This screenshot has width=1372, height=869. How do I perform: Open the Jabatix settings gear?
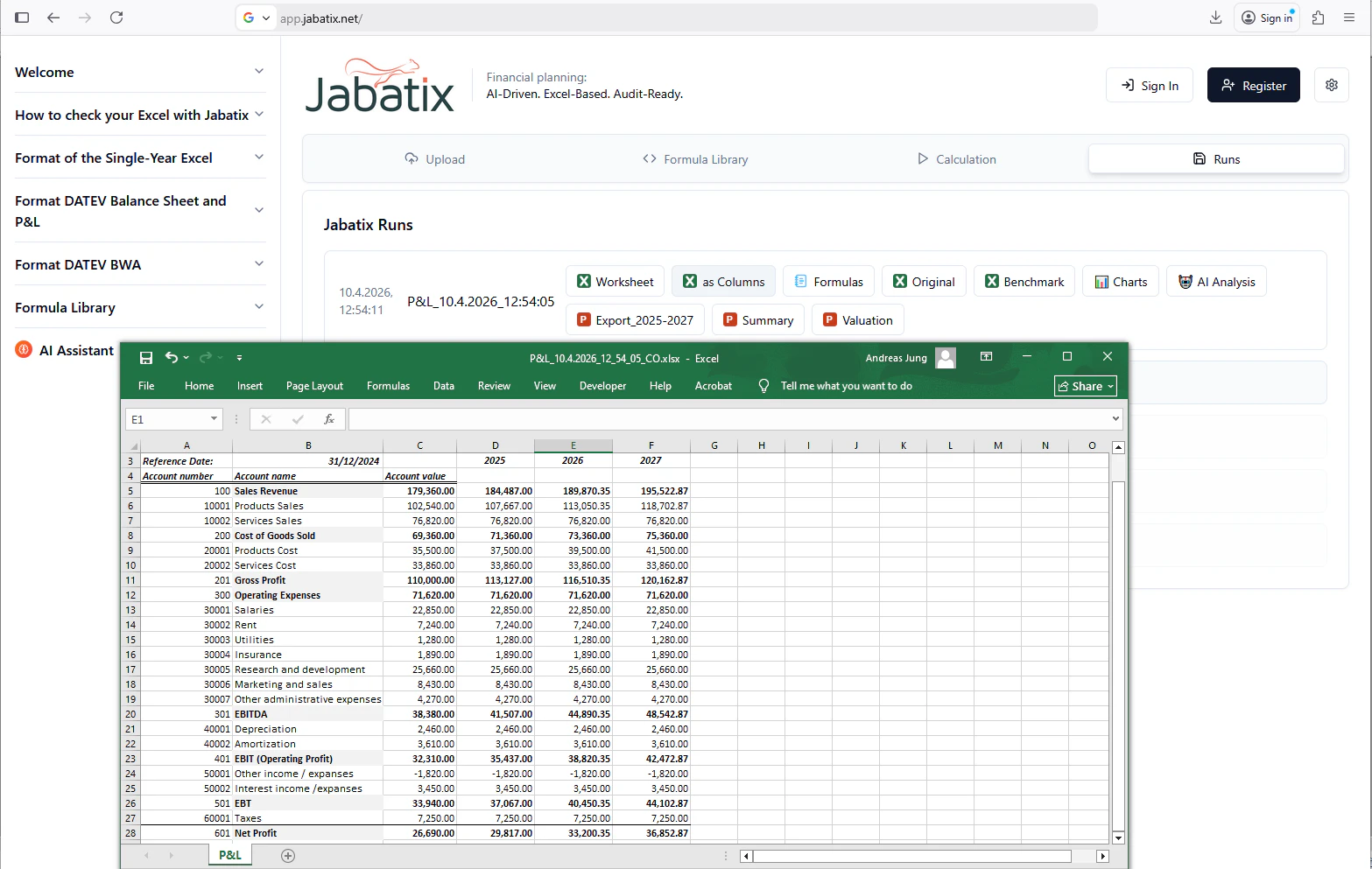tap(1332, 85)
